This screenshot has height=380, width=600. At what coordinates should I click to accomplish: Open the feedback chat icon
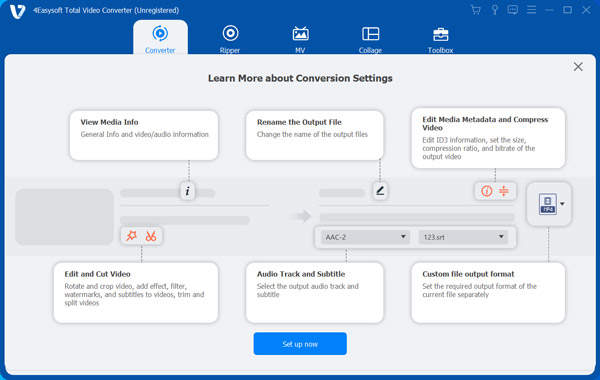coord(513,10)
